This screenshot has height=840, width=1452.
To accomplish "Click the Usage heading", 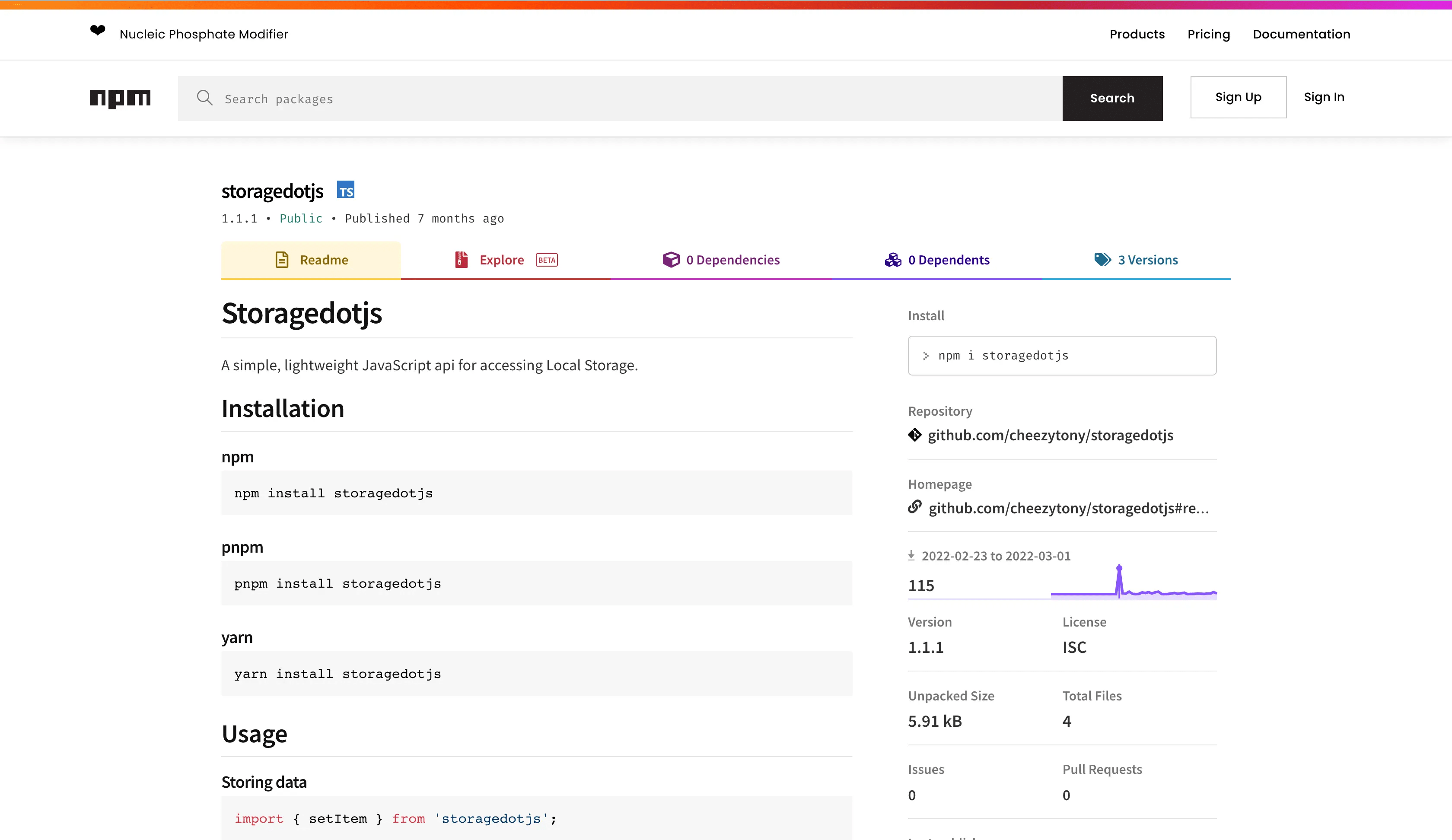I will pos(254,734).
